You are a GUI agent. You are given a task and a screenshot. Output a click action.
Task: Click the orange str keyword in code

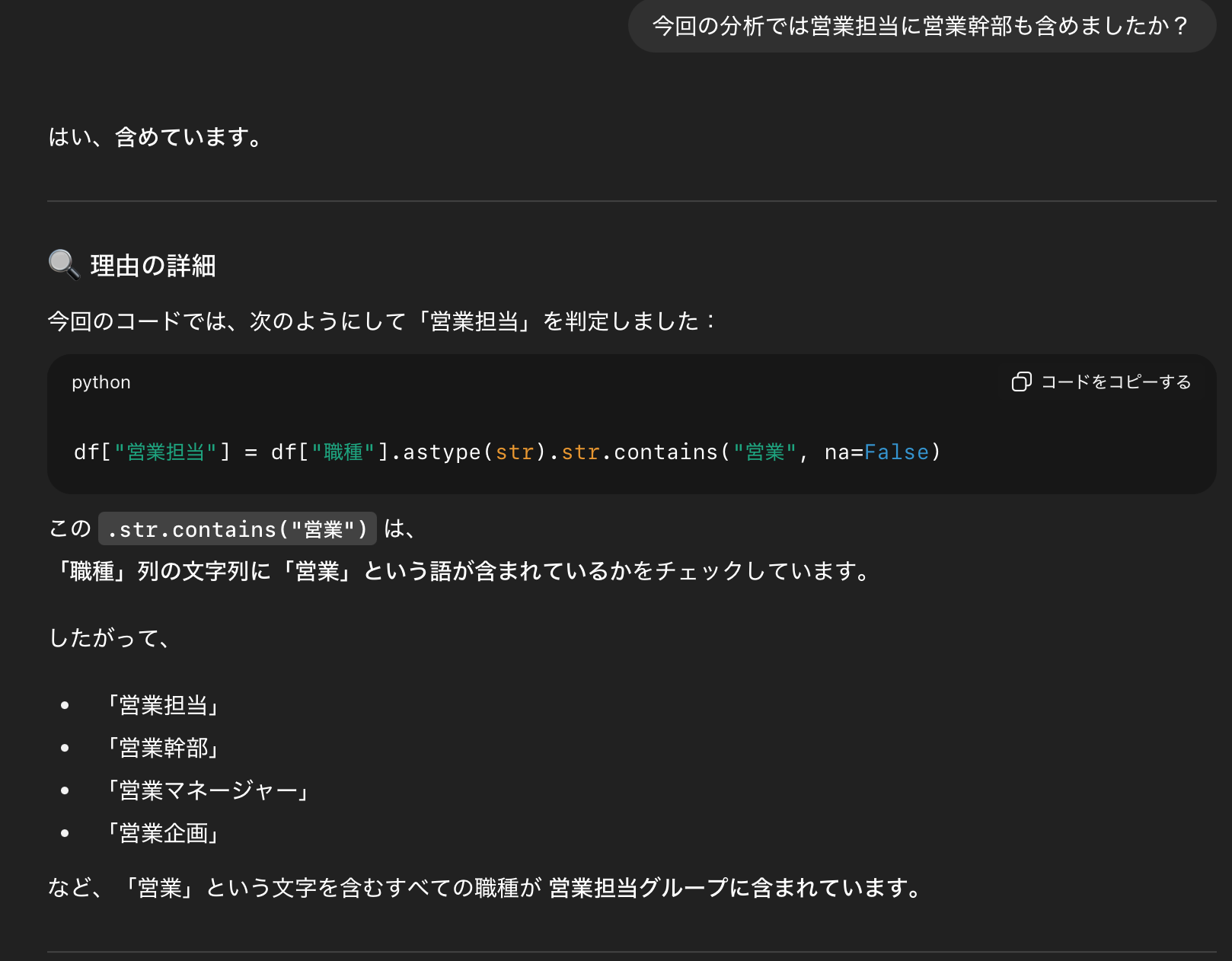coord(516,452)
